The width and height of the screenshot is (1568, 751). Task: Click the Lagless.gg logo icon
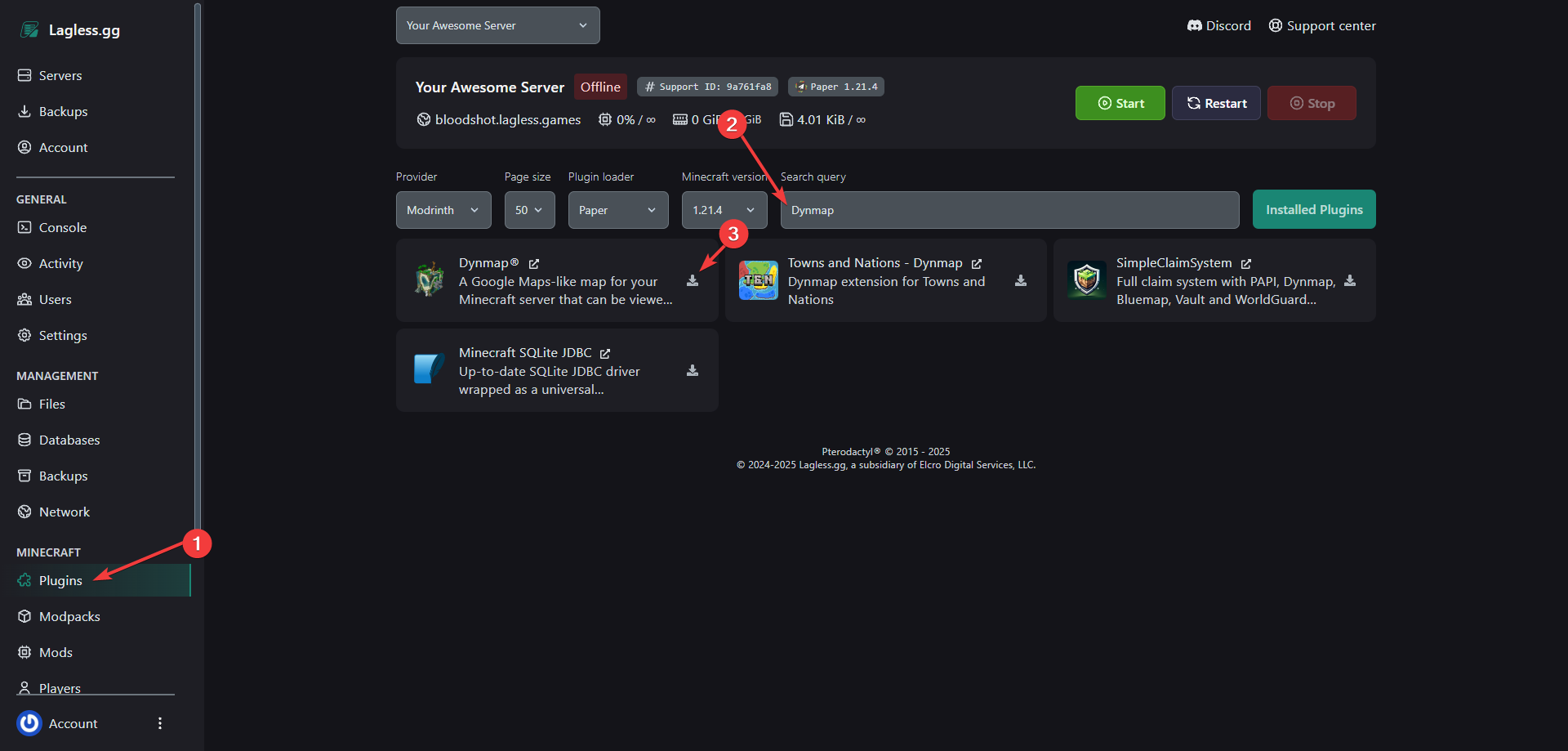coord(30,30)
